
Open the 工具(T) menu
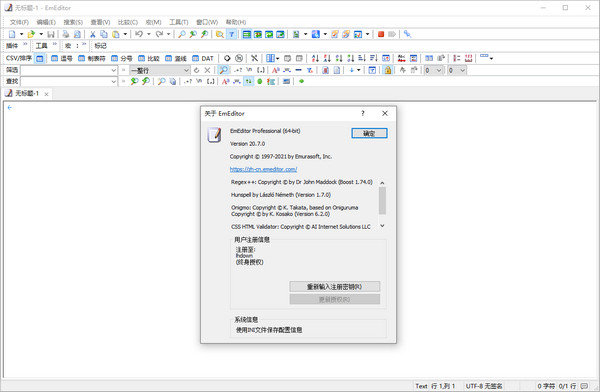click(179, 22)
